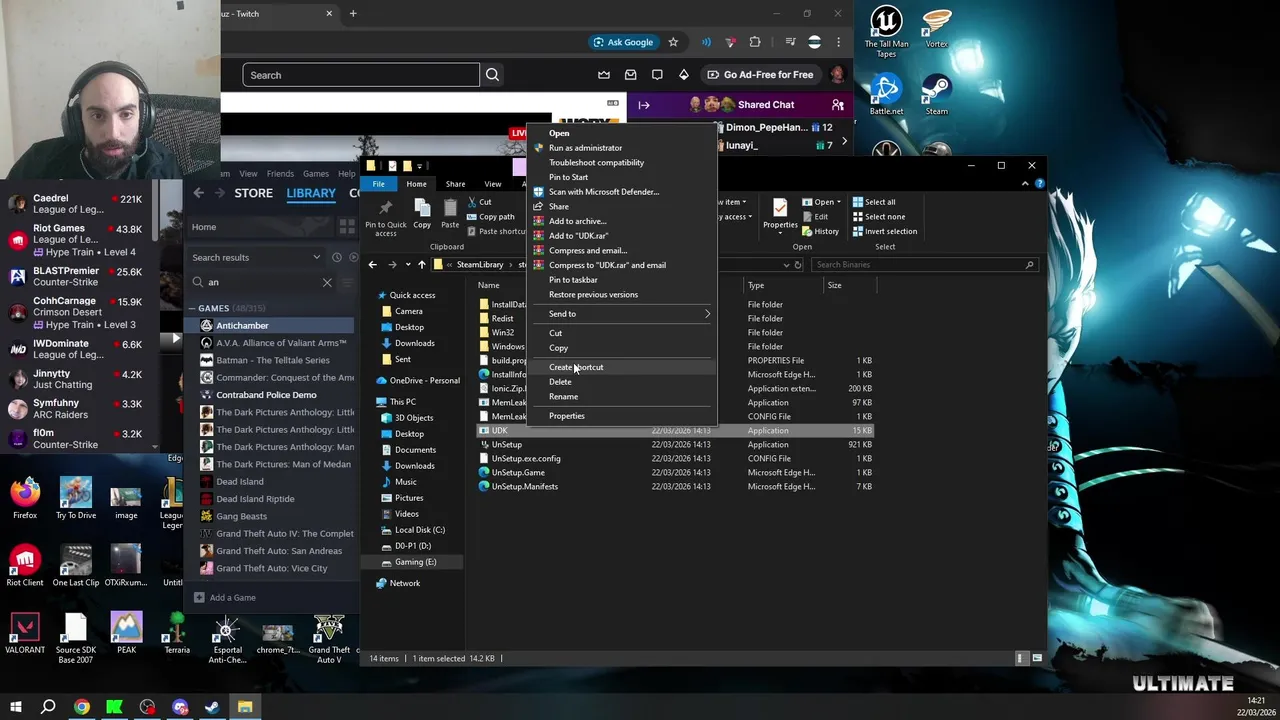1280x720 pixels.
Task: Collapse the Explorer ribbon chevron
Action: pos(1025,184)
